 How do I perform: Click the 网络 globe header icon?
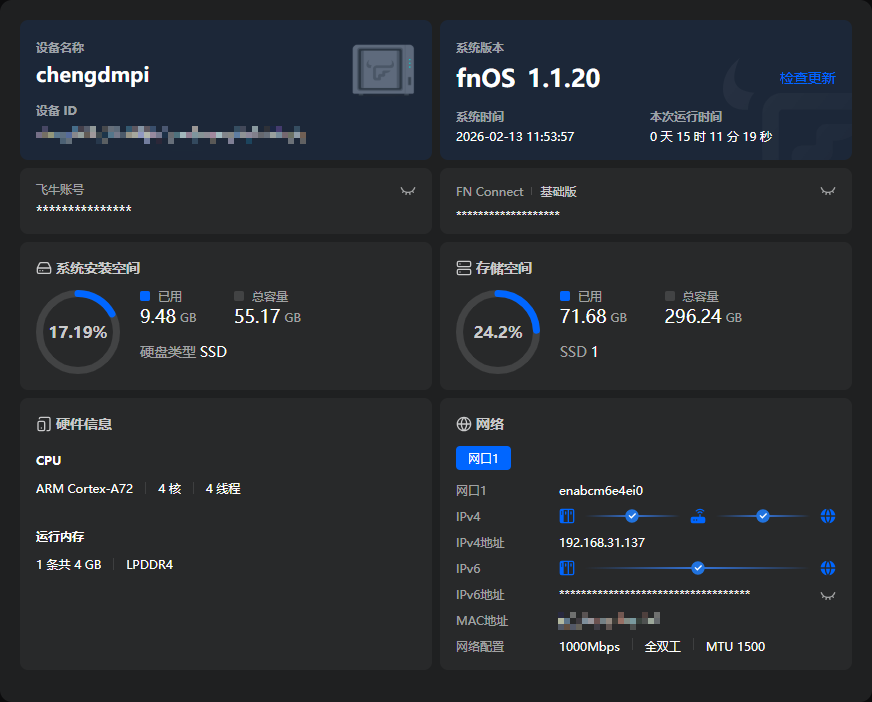click(463, 424)
